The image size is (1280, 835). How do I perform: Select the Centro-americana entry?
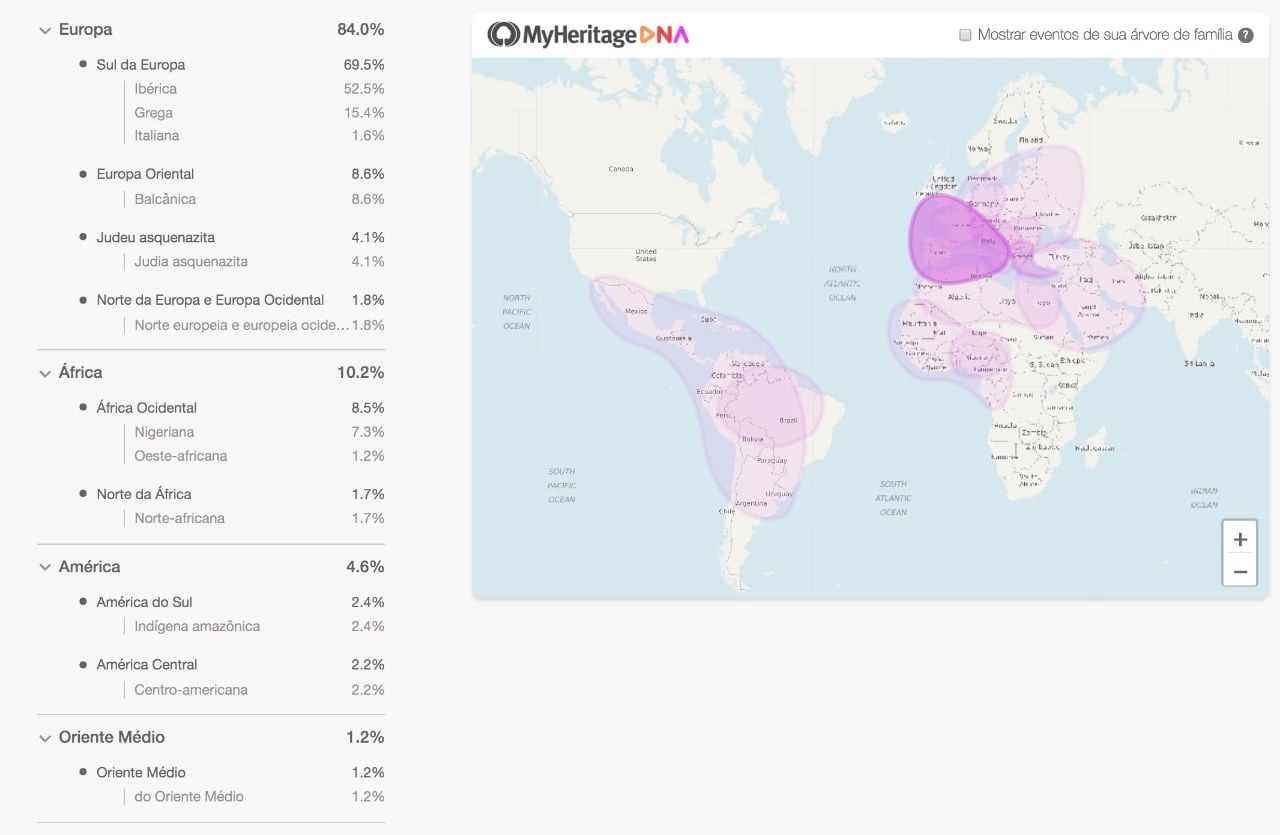coord(191,690)
